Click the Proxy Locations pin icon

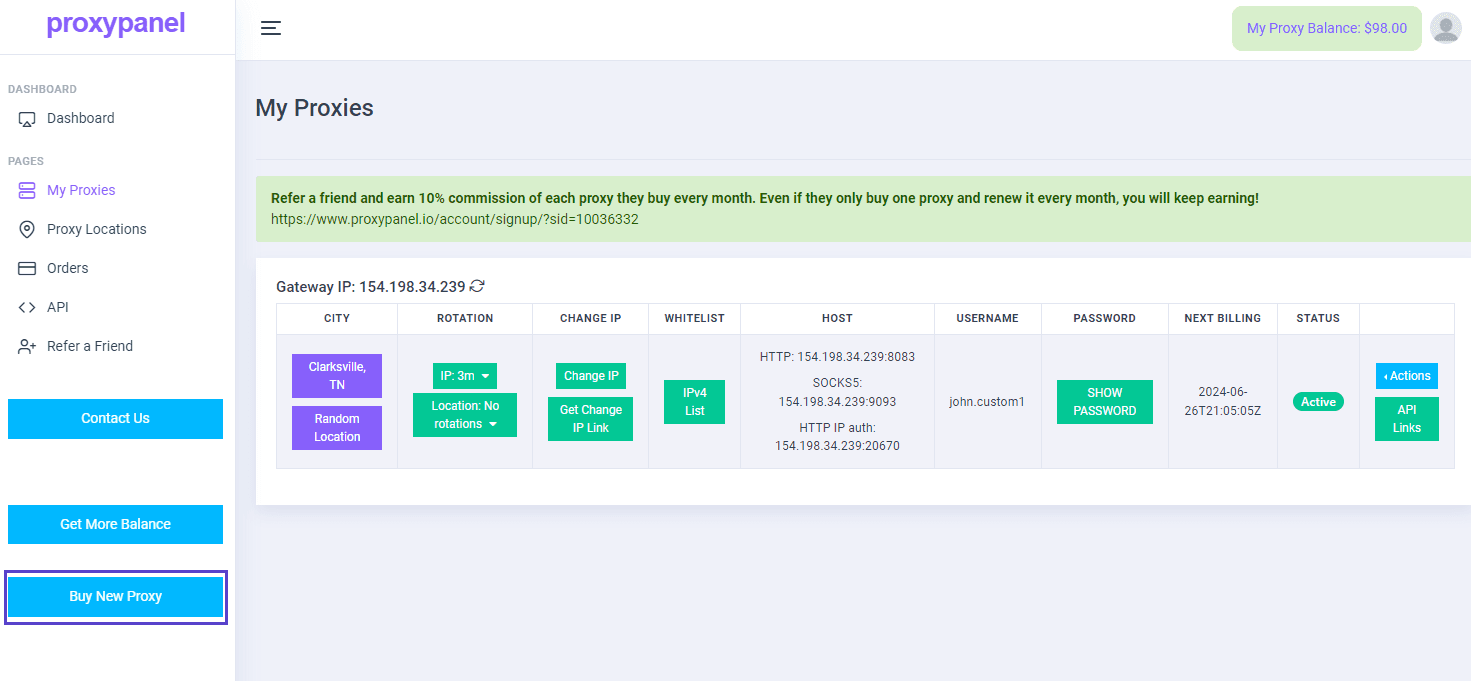pos(27,229)
